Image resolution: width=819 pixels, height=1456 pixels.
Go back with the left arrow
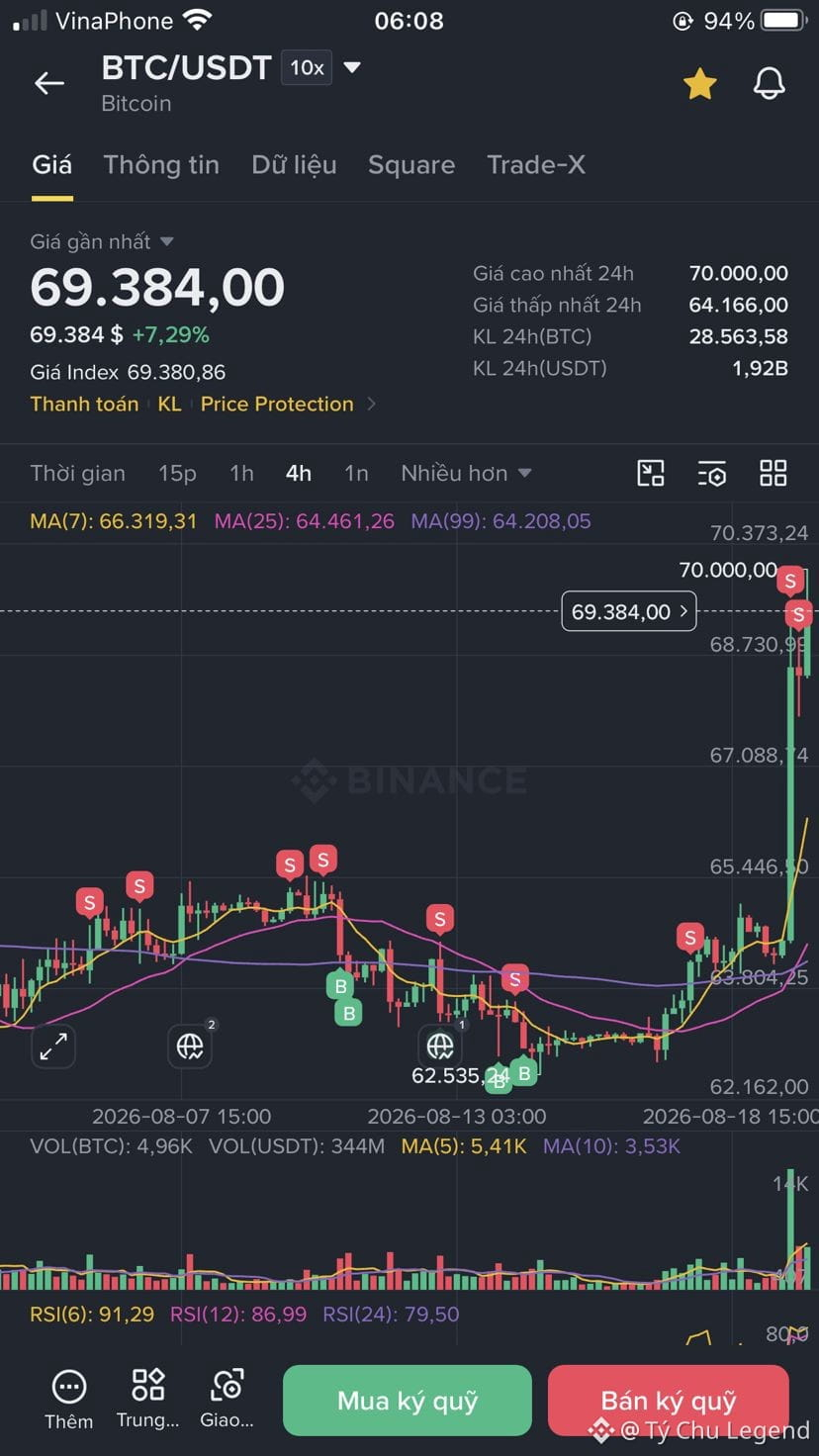[48, 84]
